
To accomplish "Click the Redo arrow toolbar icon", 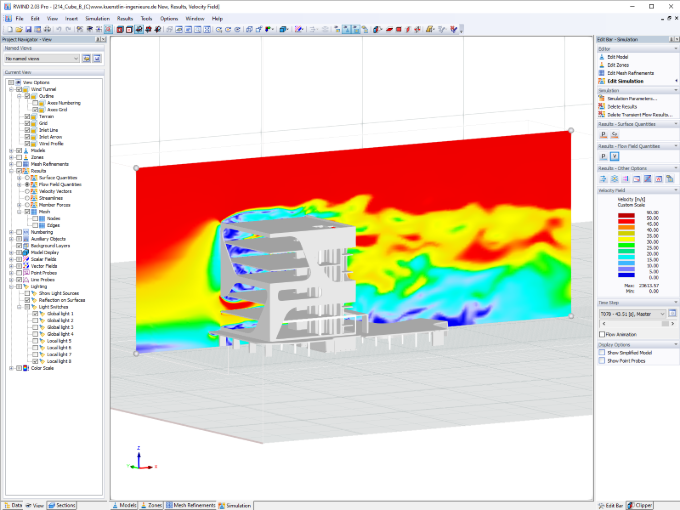I will coord(68,29).
